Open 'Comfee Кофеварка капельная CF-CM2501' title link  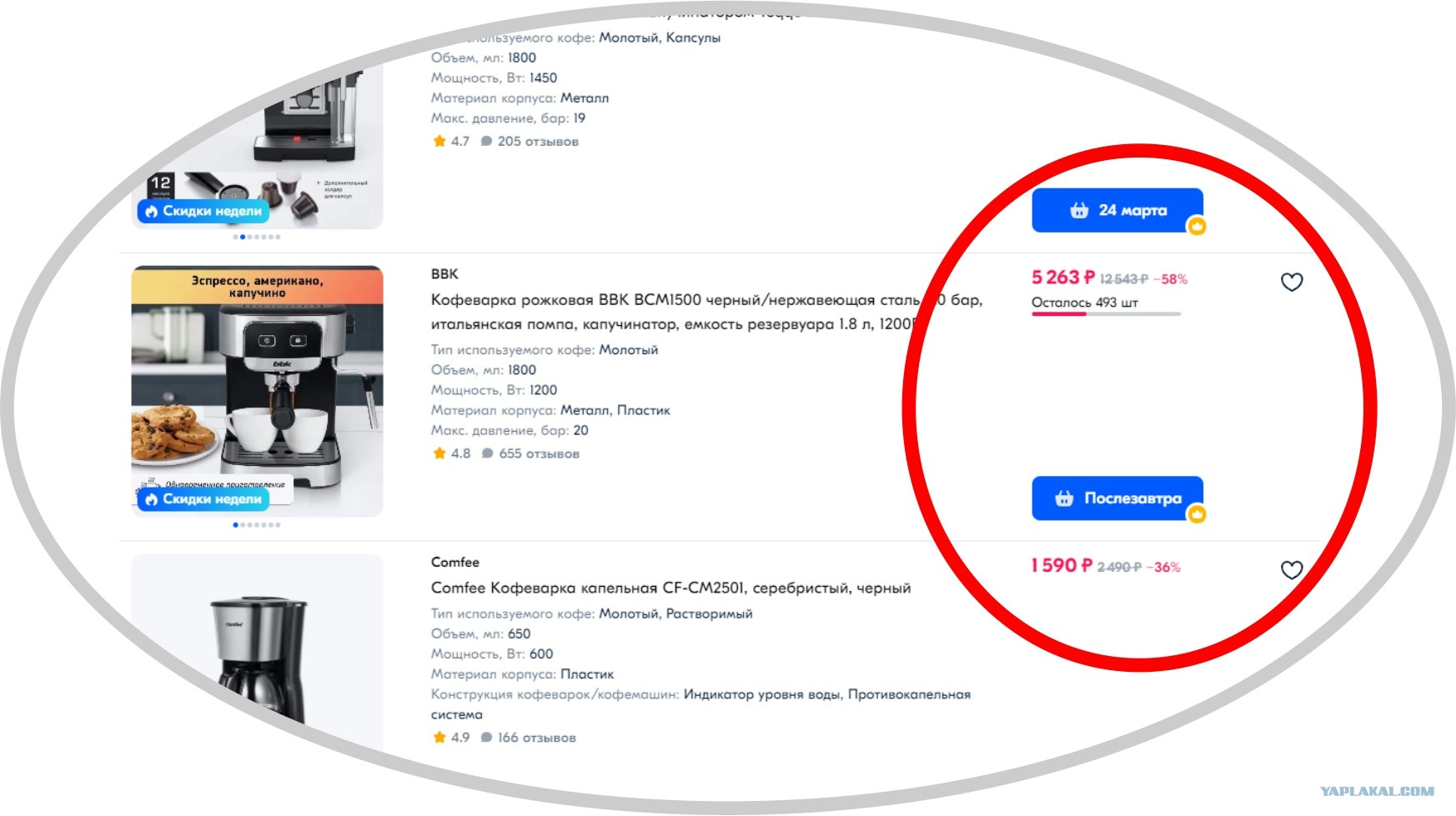click(x=670, y=588)
